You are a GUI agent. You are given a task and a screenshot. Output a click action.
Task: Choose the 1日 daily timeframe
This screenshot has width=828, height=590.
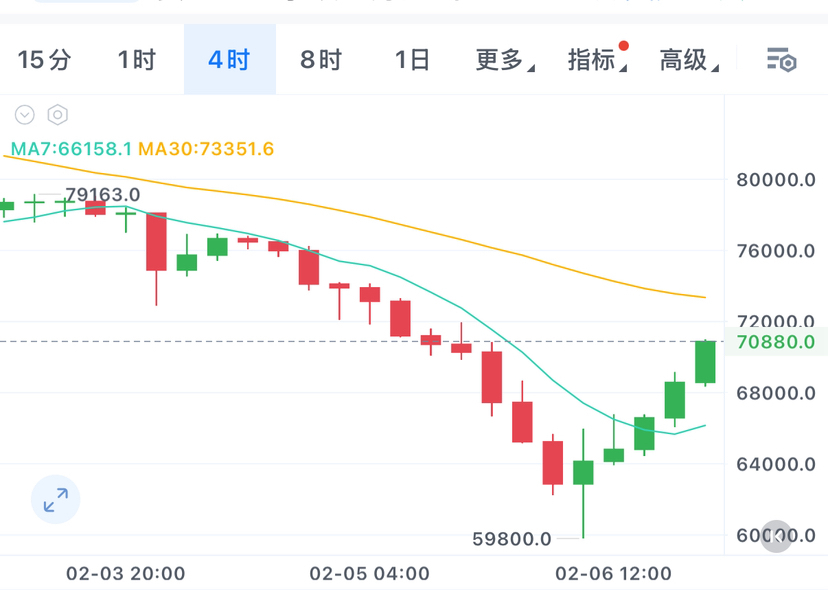[412, 60]
